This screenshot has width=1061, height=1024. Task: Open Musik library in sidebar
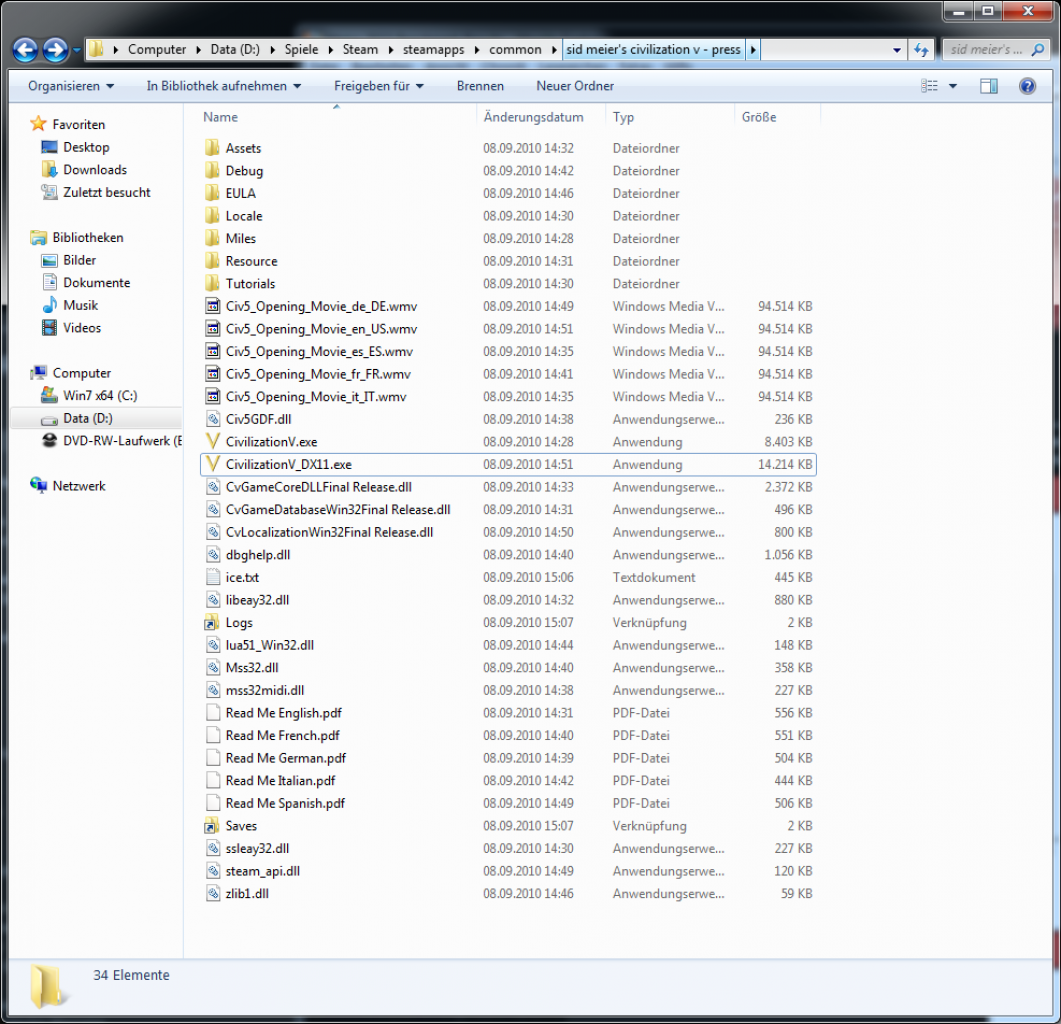(x=81, y=305)
